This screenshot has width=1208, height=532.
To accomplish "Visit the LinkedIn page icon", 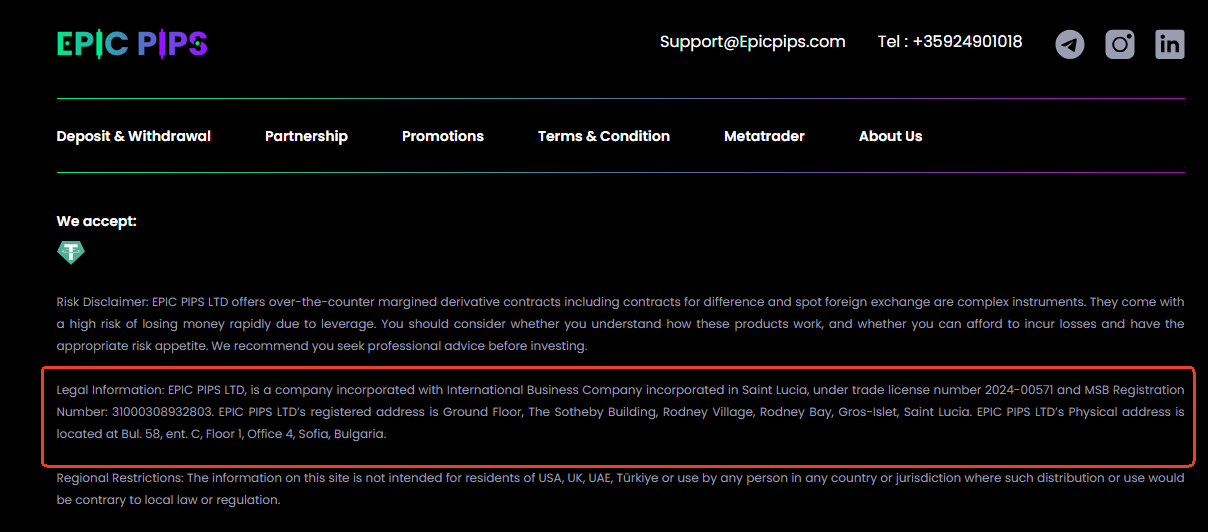I will [x=1170, y=44].
